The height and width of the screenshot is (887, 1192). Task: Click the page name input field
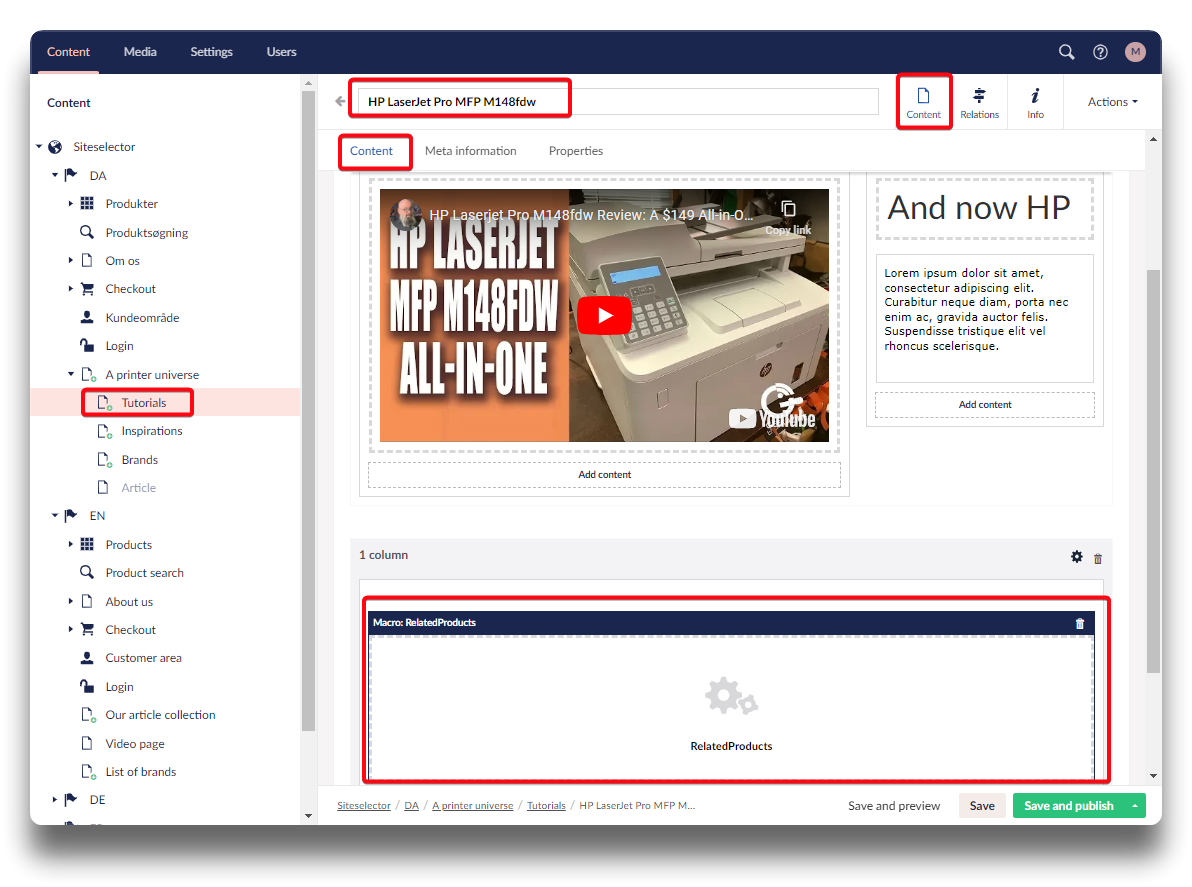click(618, 101)
